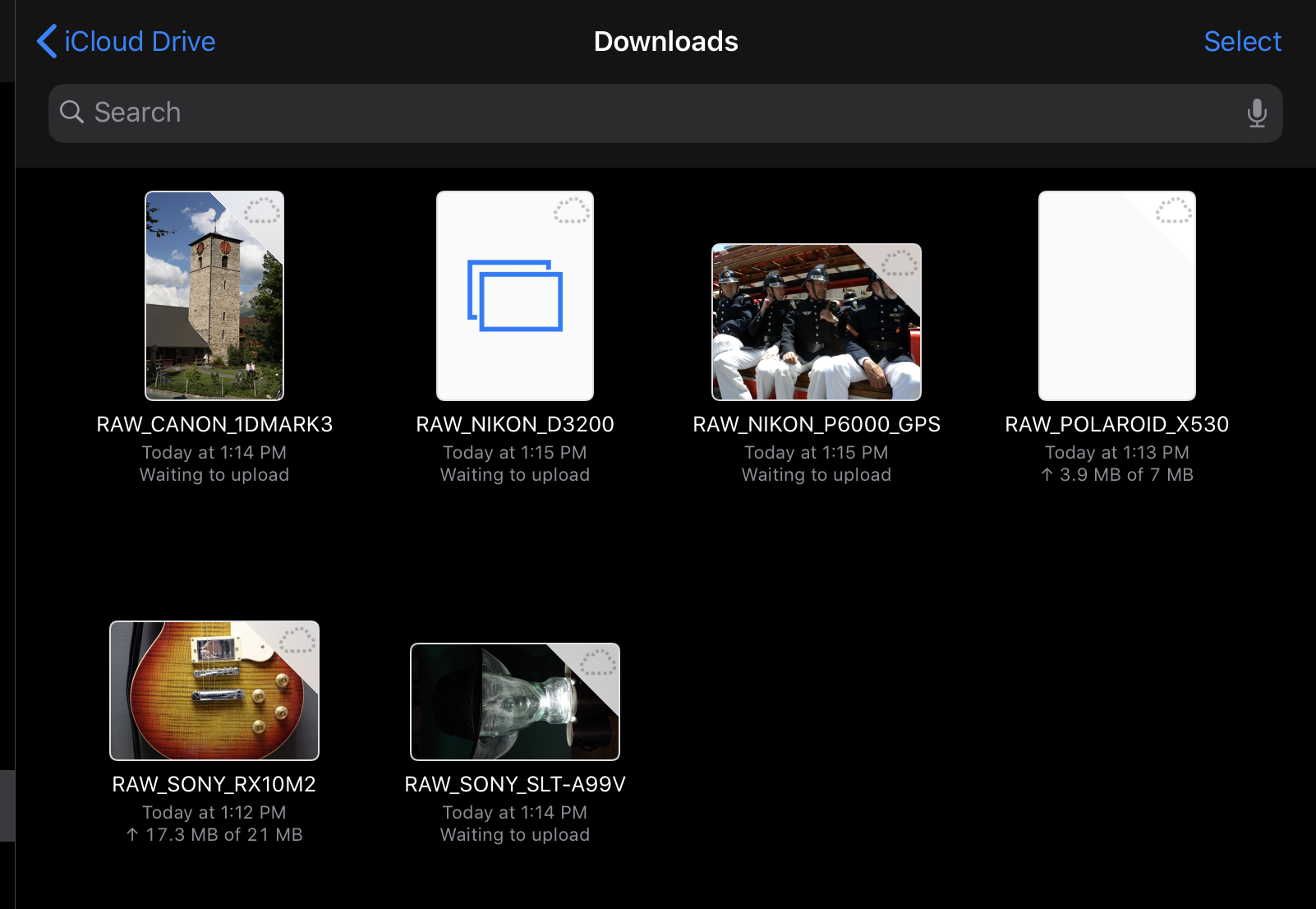This screenshot has width=1316, height=909.
Task: Tap cloud upload icon on RAW_POLAROID_X530
Action: (1174, 211)
